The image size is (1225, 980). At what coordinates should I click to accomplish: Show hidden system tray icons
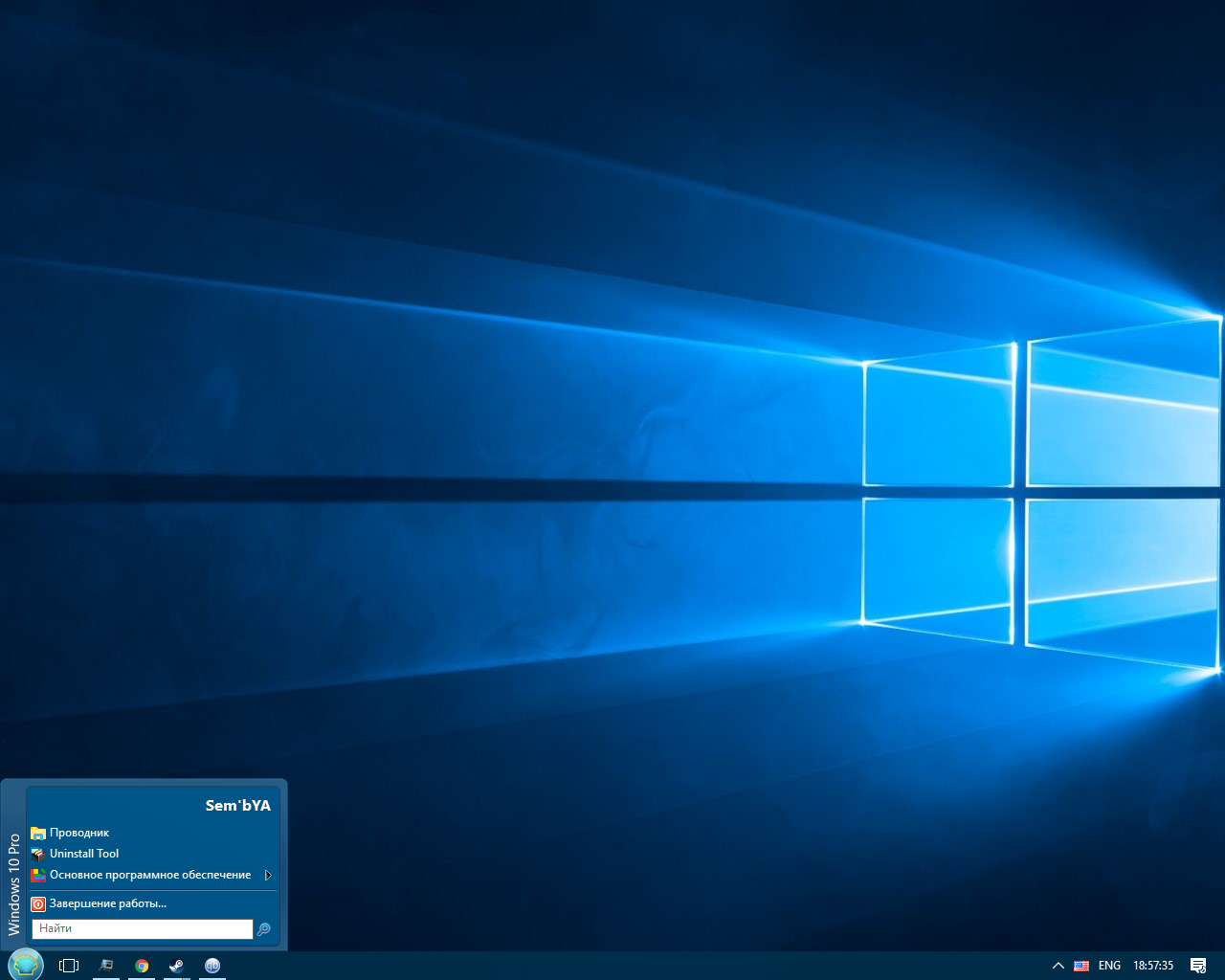(1058, 966)
